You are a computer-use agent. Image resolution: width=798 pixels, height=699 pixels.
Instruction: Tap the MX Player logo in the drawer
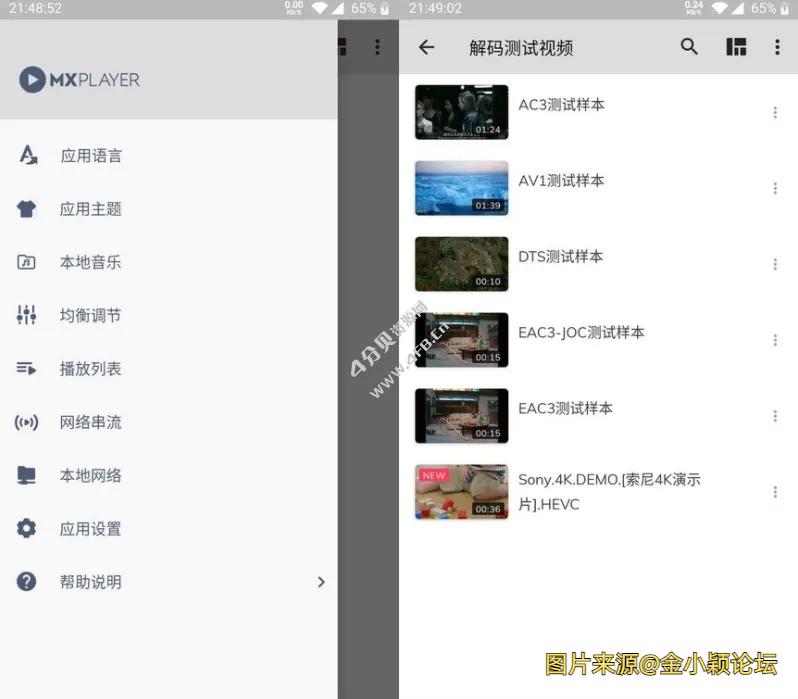click(79, 80)
